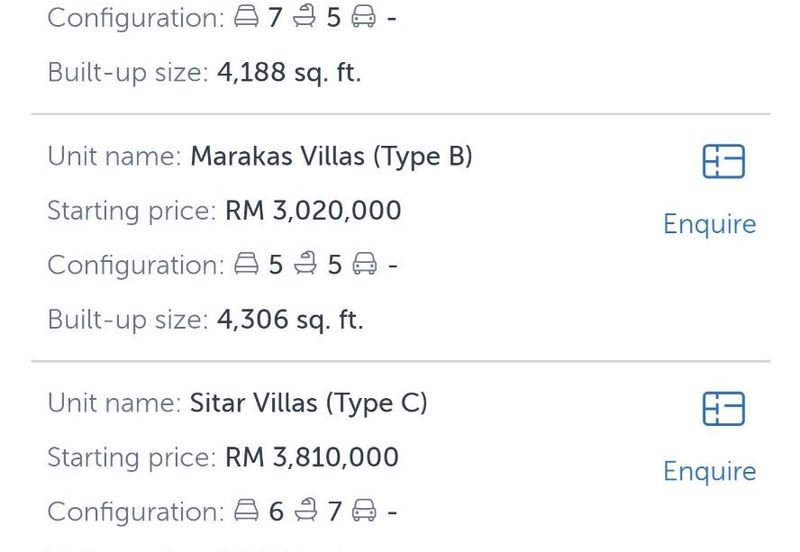Click the bathtub icon in Sitar Villas configuration
Screen dimensions: 800x552
point(306,512)
